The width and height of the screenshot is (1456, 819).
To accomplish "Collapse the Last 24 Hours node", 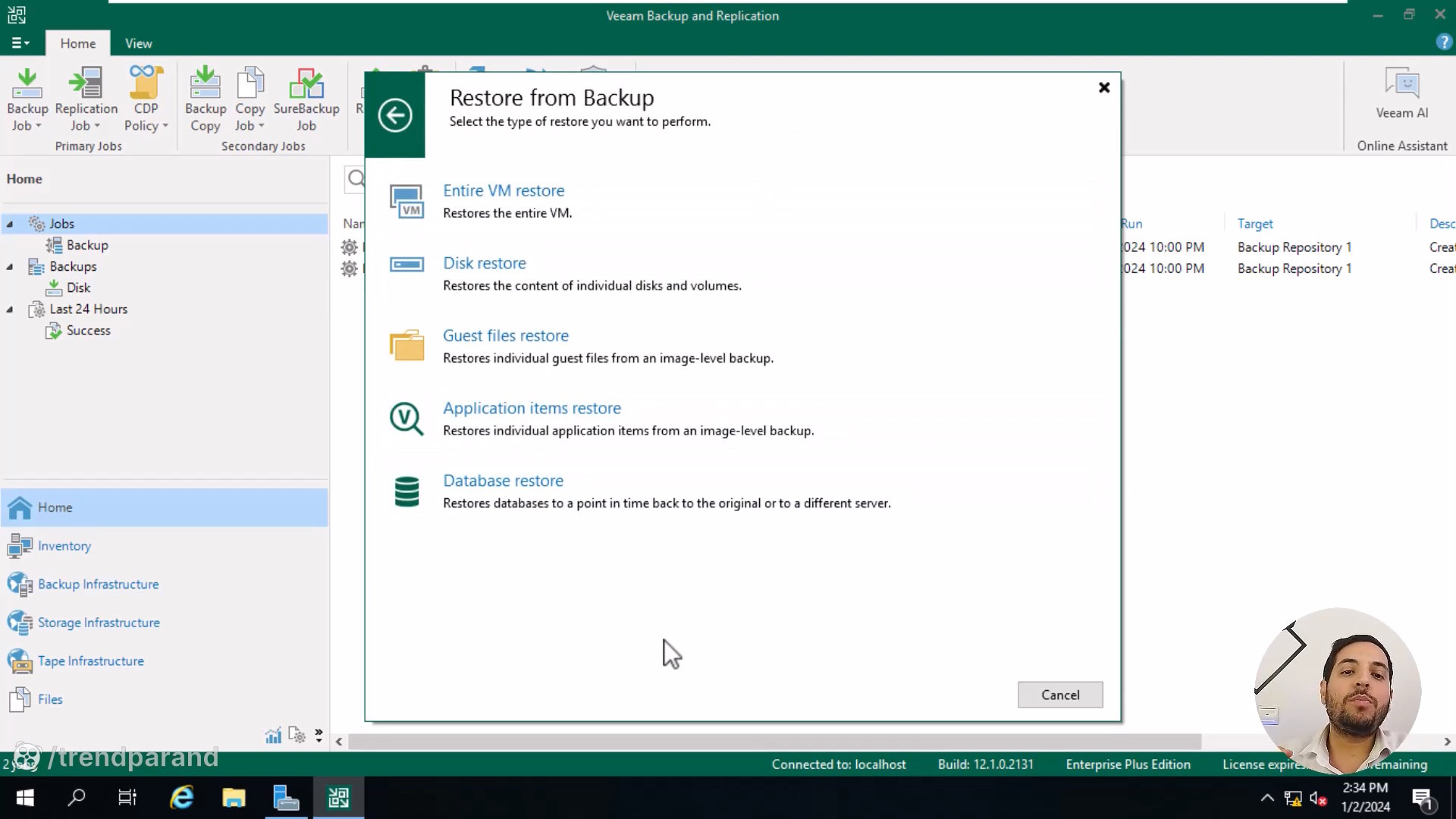I will [x=10, y=309].
